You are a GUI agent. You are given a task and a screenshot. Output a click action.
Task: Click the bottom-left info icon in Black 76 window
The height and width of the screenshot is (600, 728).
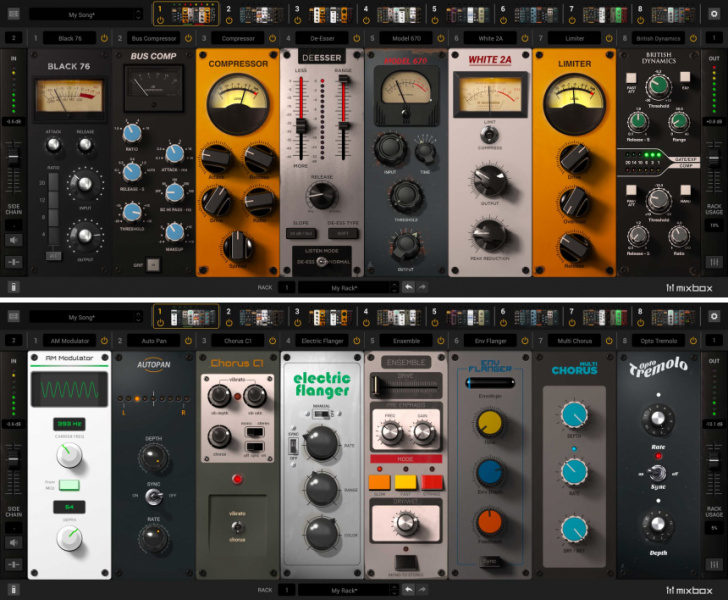coord(13,287)
